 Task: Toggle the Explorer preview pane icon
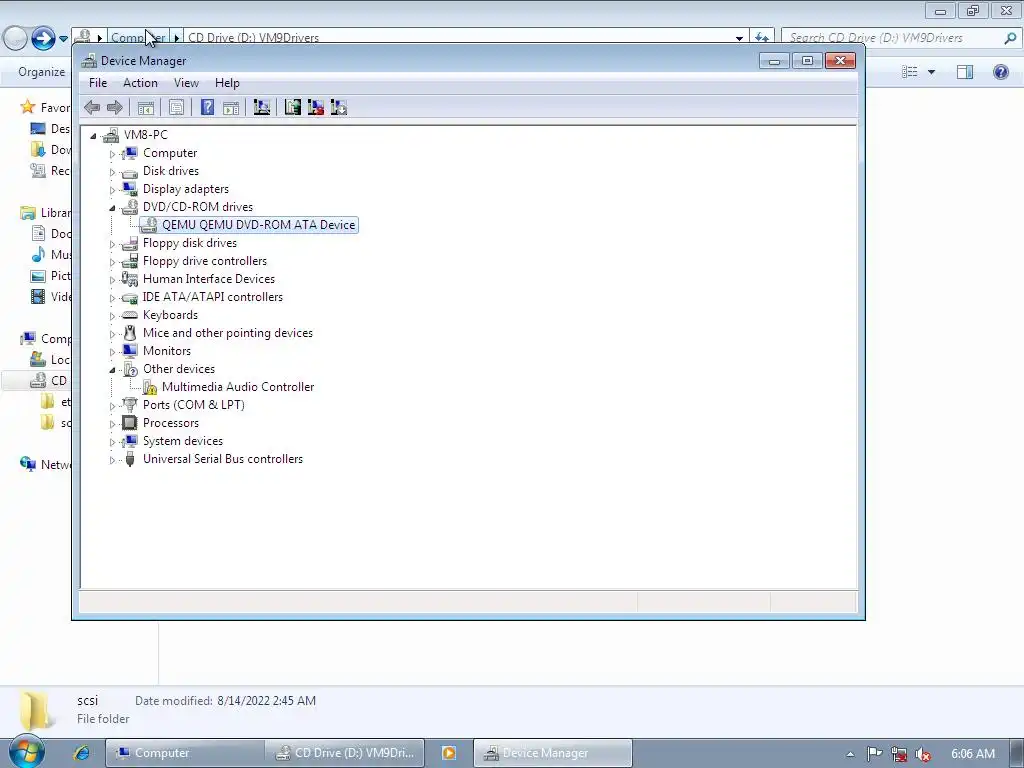[965, 72]
